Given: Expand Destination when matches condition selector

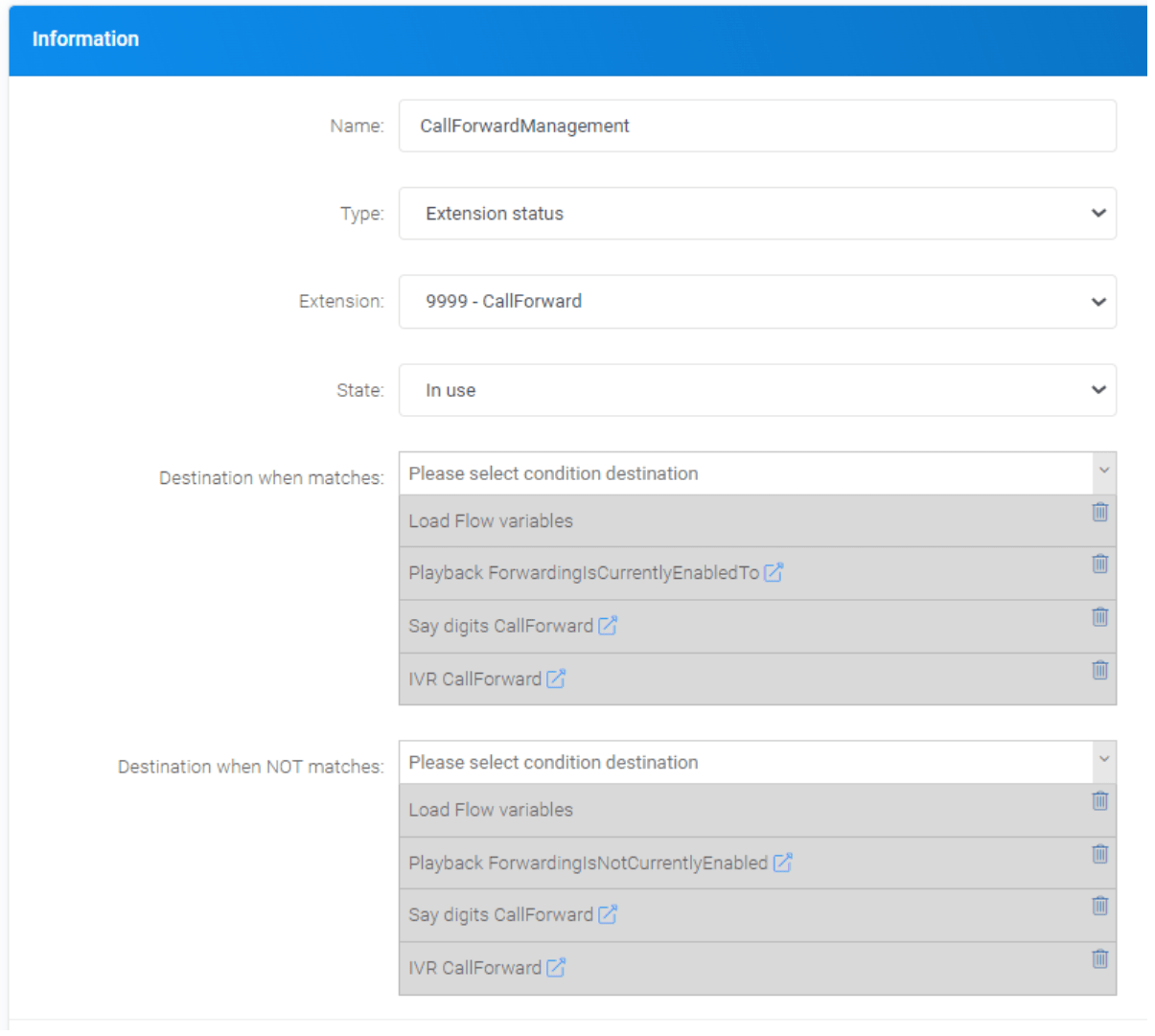Looking at the screenshot, I should (x=757, y=473).
